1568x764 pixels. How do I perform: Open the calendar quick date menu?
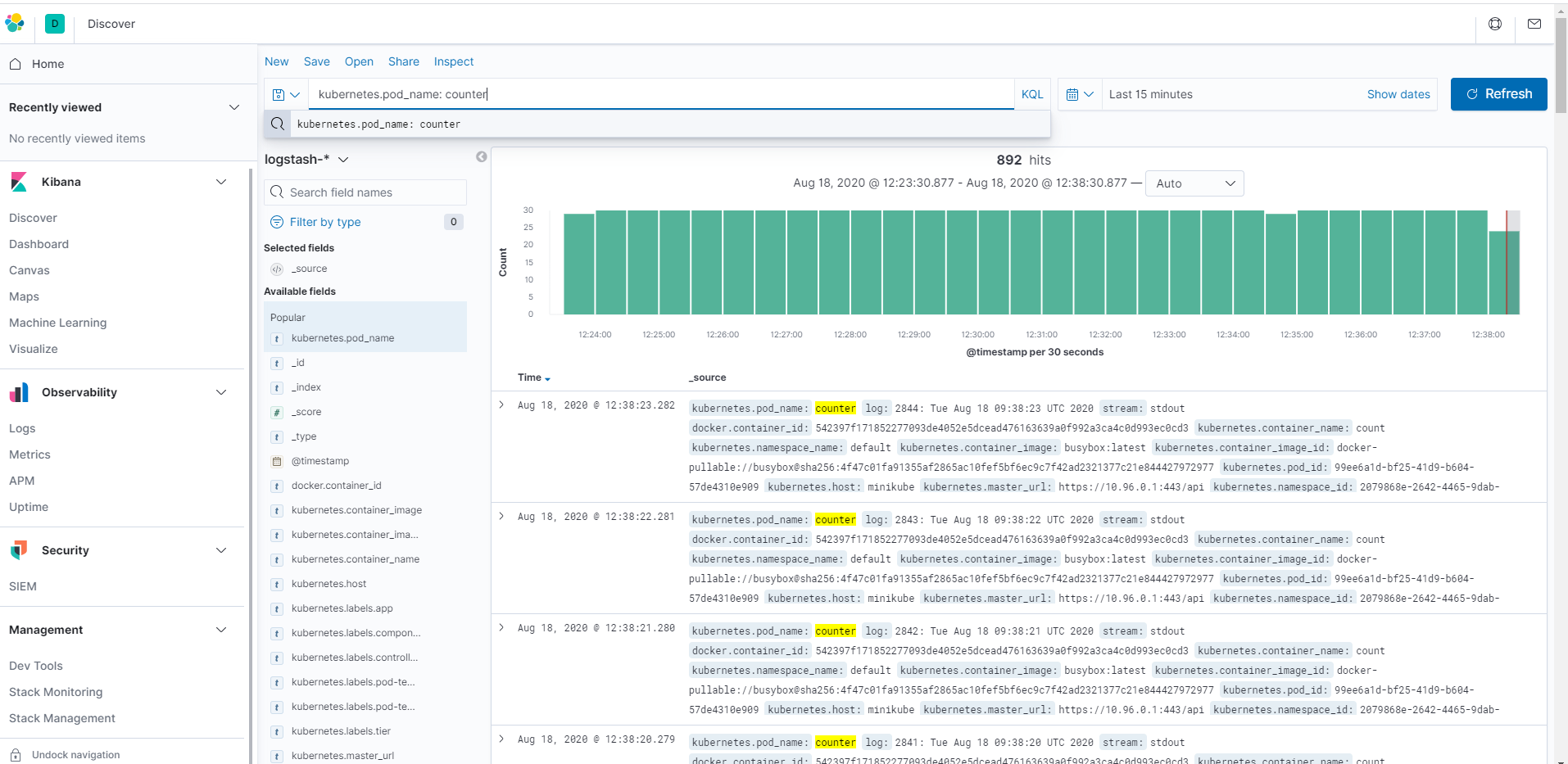(1080, 94)
